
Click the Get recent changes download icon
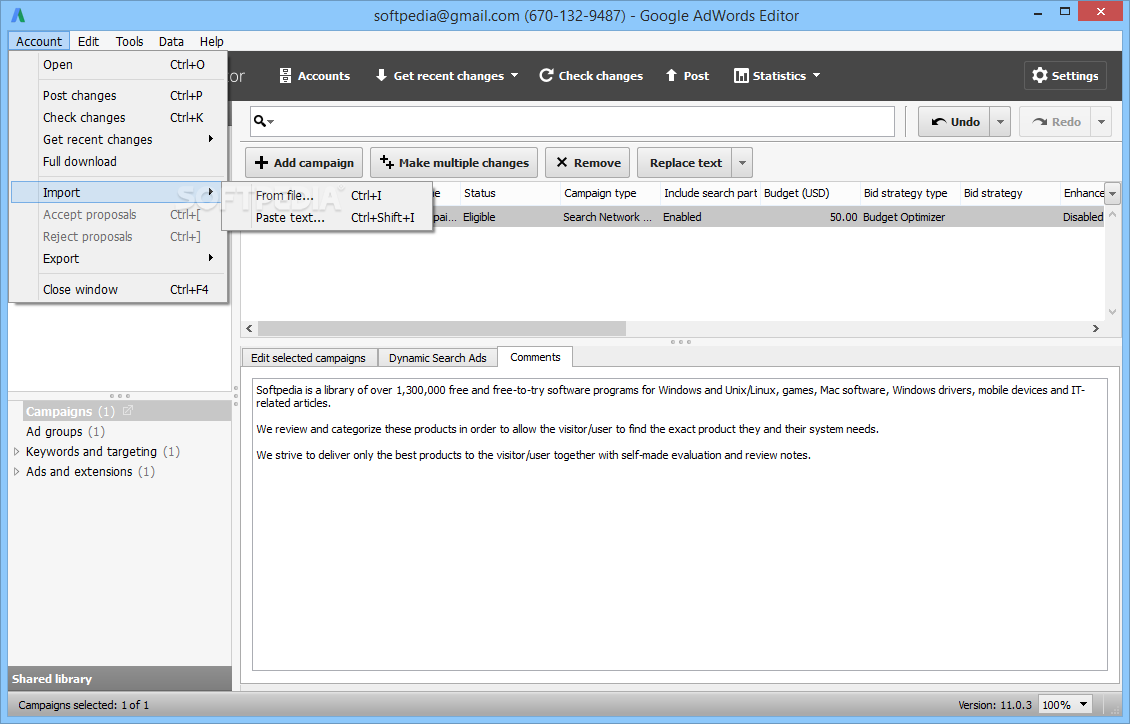(381, 75)
